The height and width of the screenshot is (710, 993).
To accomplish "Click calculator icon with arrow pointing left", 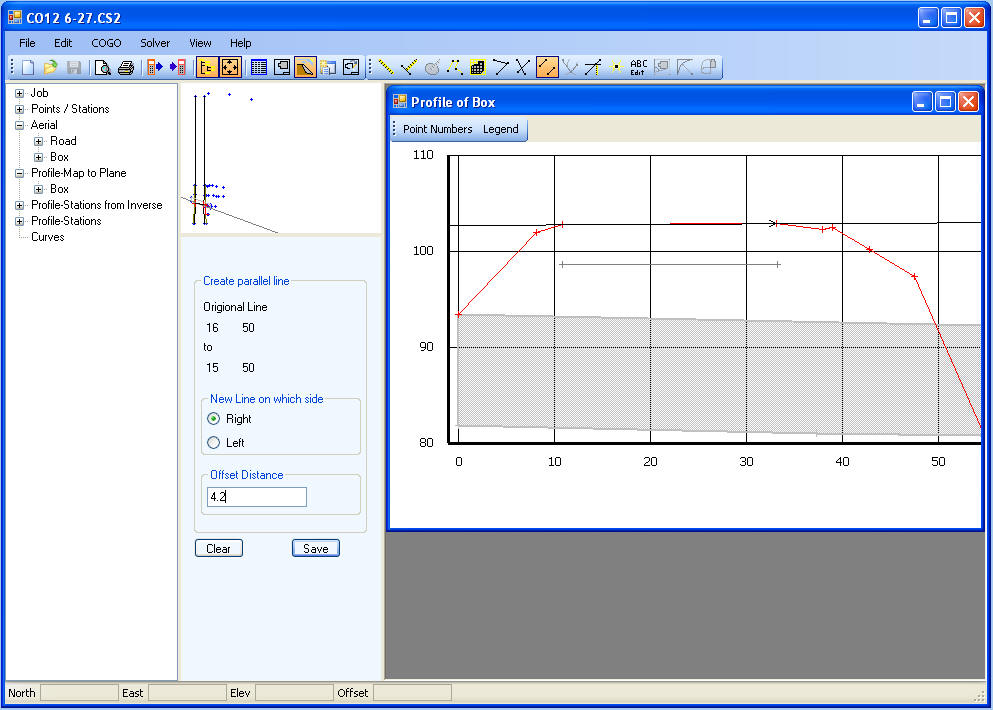I will tap(178, 67).
